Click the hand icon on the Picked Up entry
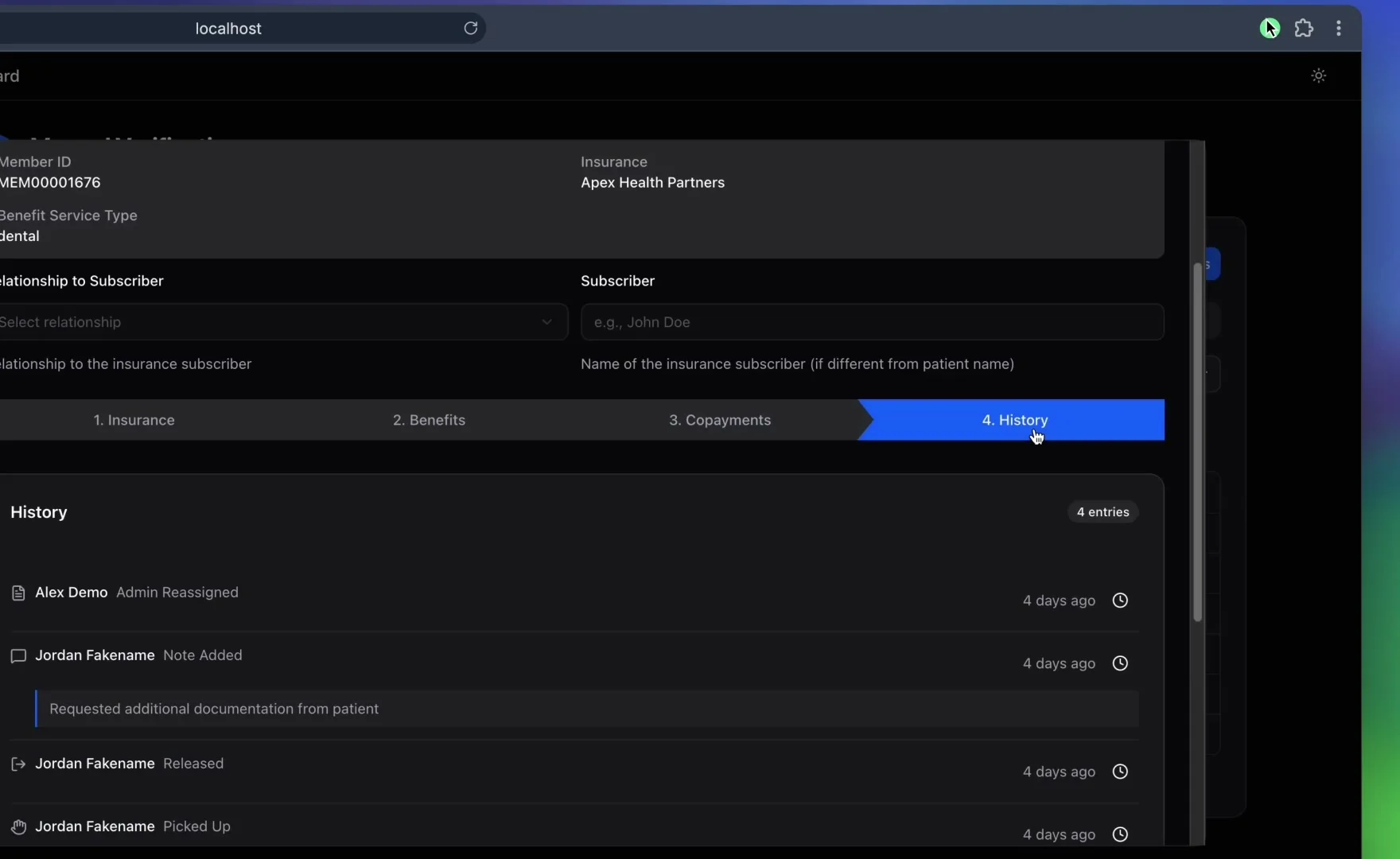This screenshot has height=859, width=1400. click(x=18, y=827)
